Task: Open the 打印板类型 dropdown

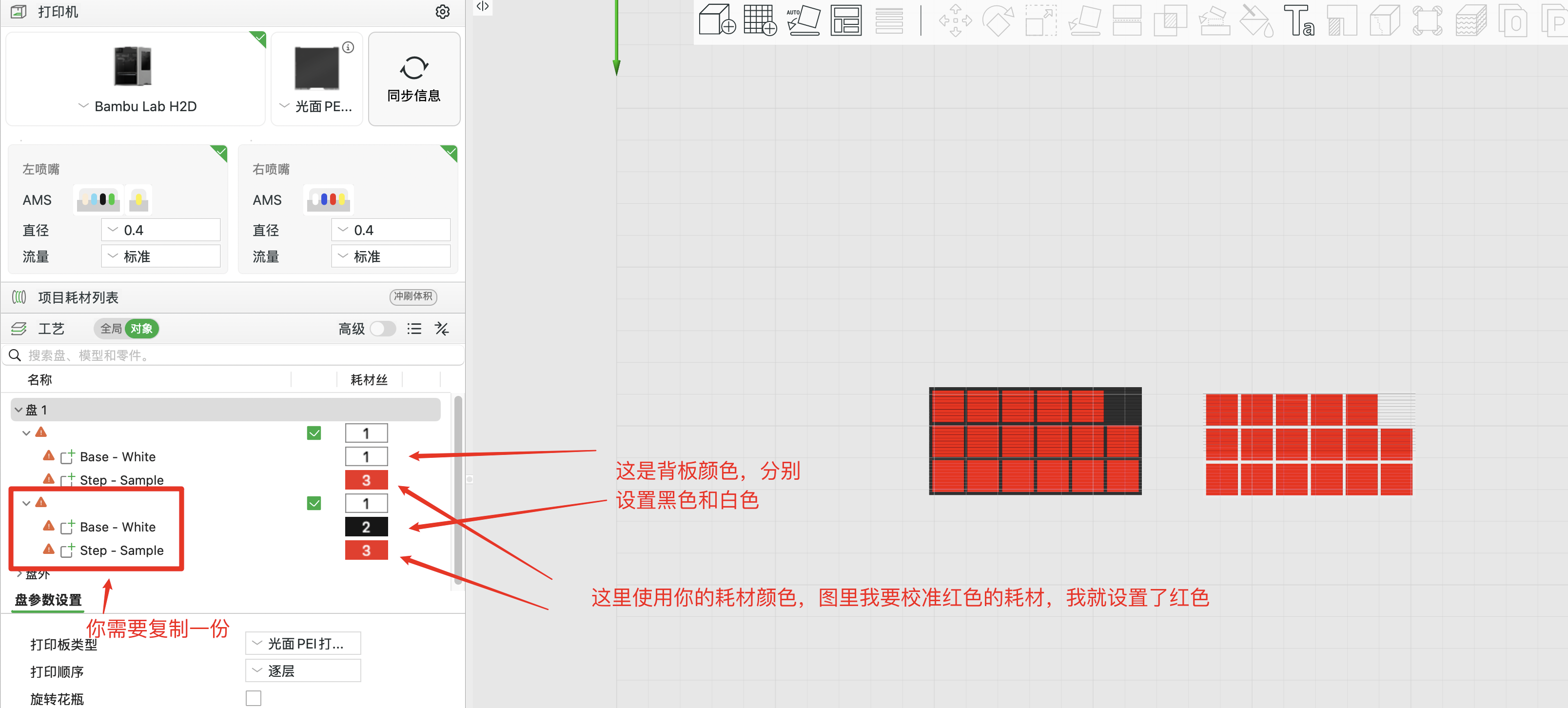Action: (x=303, y=644)
